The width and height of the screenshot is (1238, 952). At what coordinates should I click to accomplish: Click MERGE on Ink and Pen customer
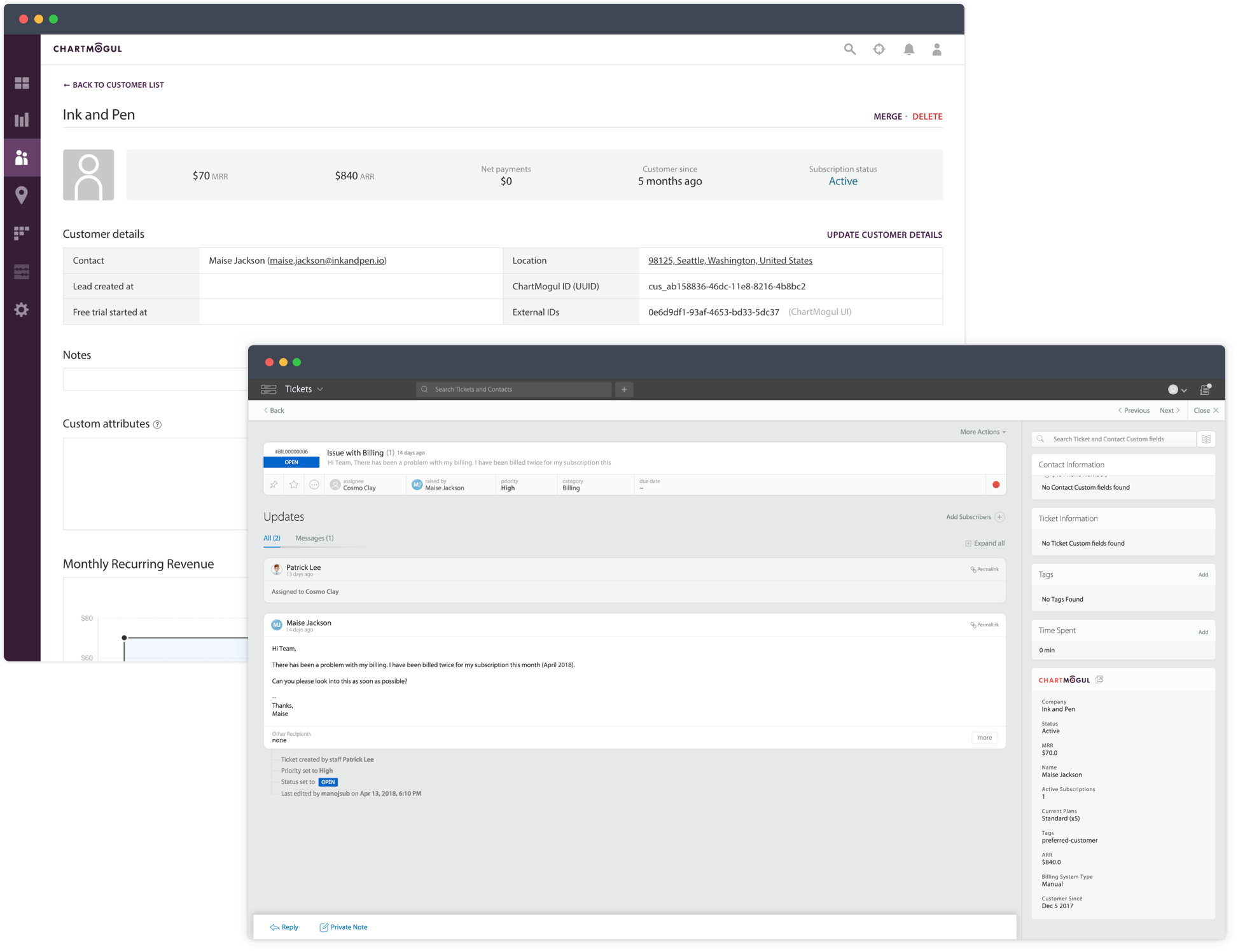point(887,116)
